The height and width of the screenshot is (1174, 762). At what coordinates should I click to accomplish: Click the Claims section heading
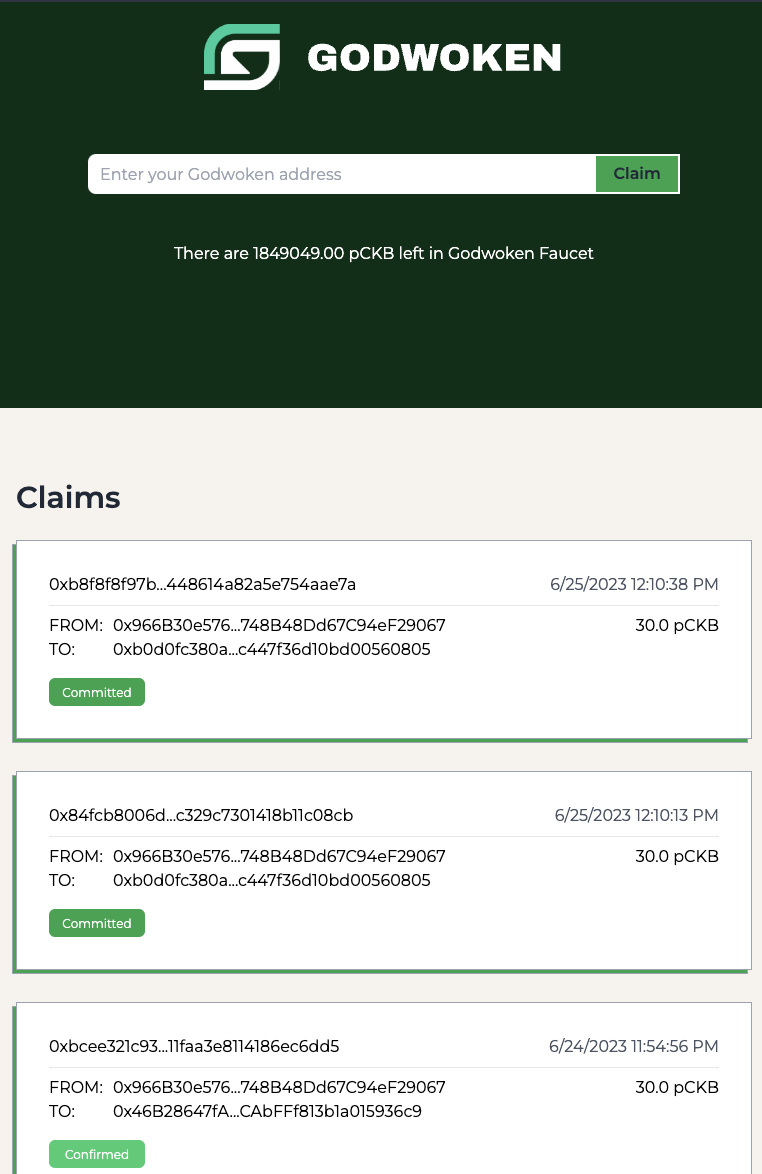[x=68, y=497]
